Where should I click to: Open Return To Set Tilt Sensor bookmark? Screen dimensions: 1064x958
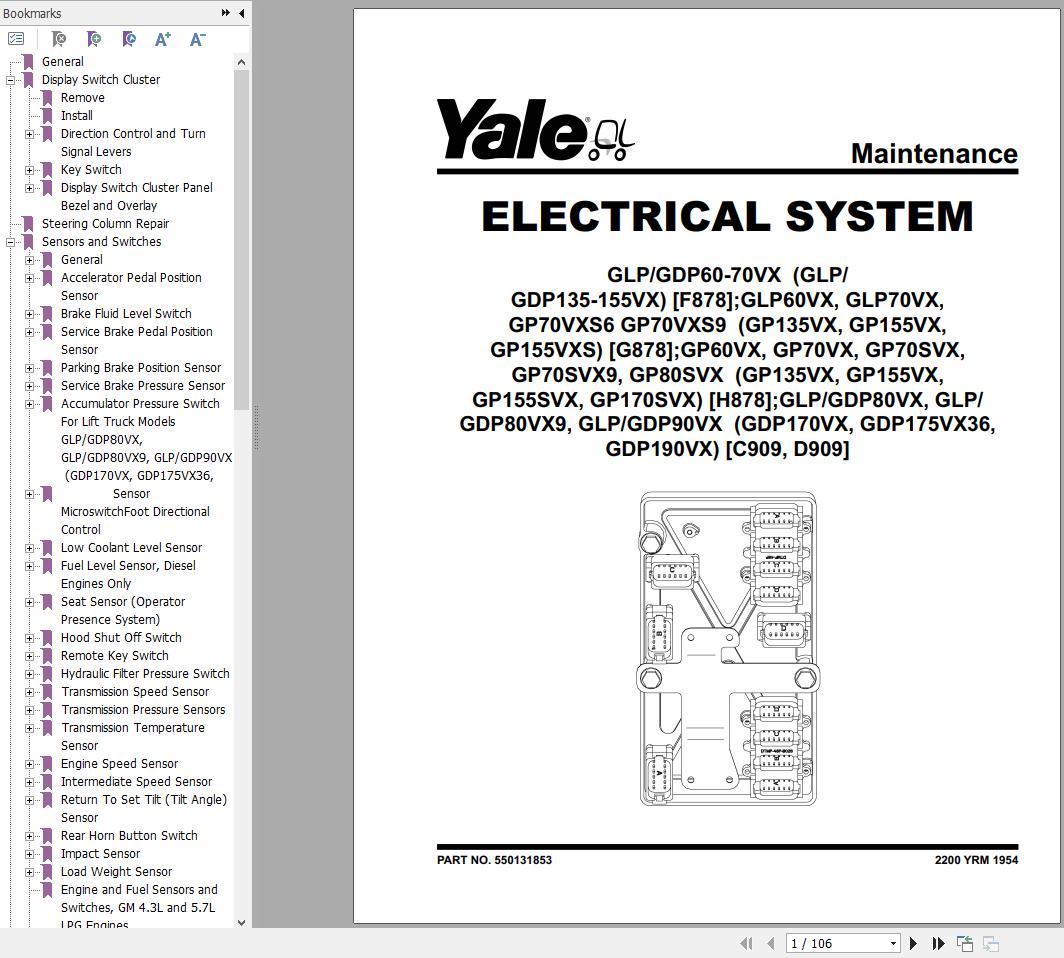144,809
